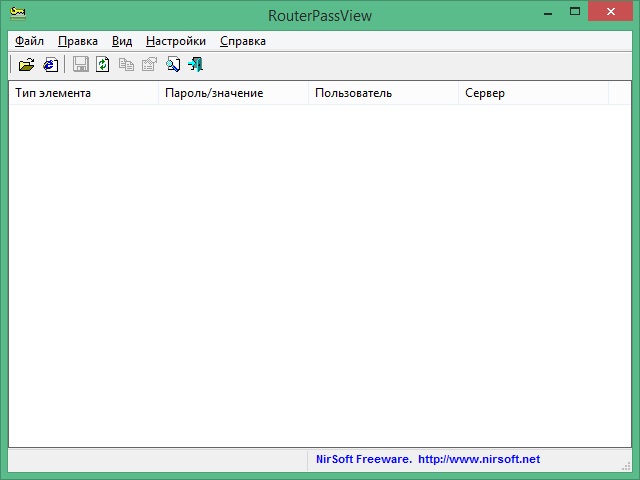The height and width of the screenshot is (480, 640).
Task: Open the Настройки menu
Action: pos(176,41)
